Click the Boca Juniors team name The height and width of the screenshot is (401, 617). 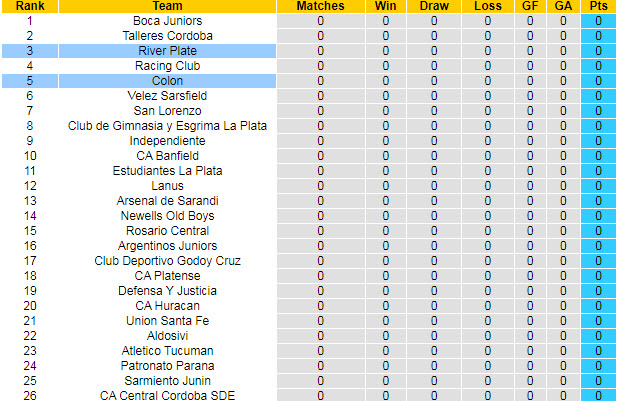(x=167, y=21)
